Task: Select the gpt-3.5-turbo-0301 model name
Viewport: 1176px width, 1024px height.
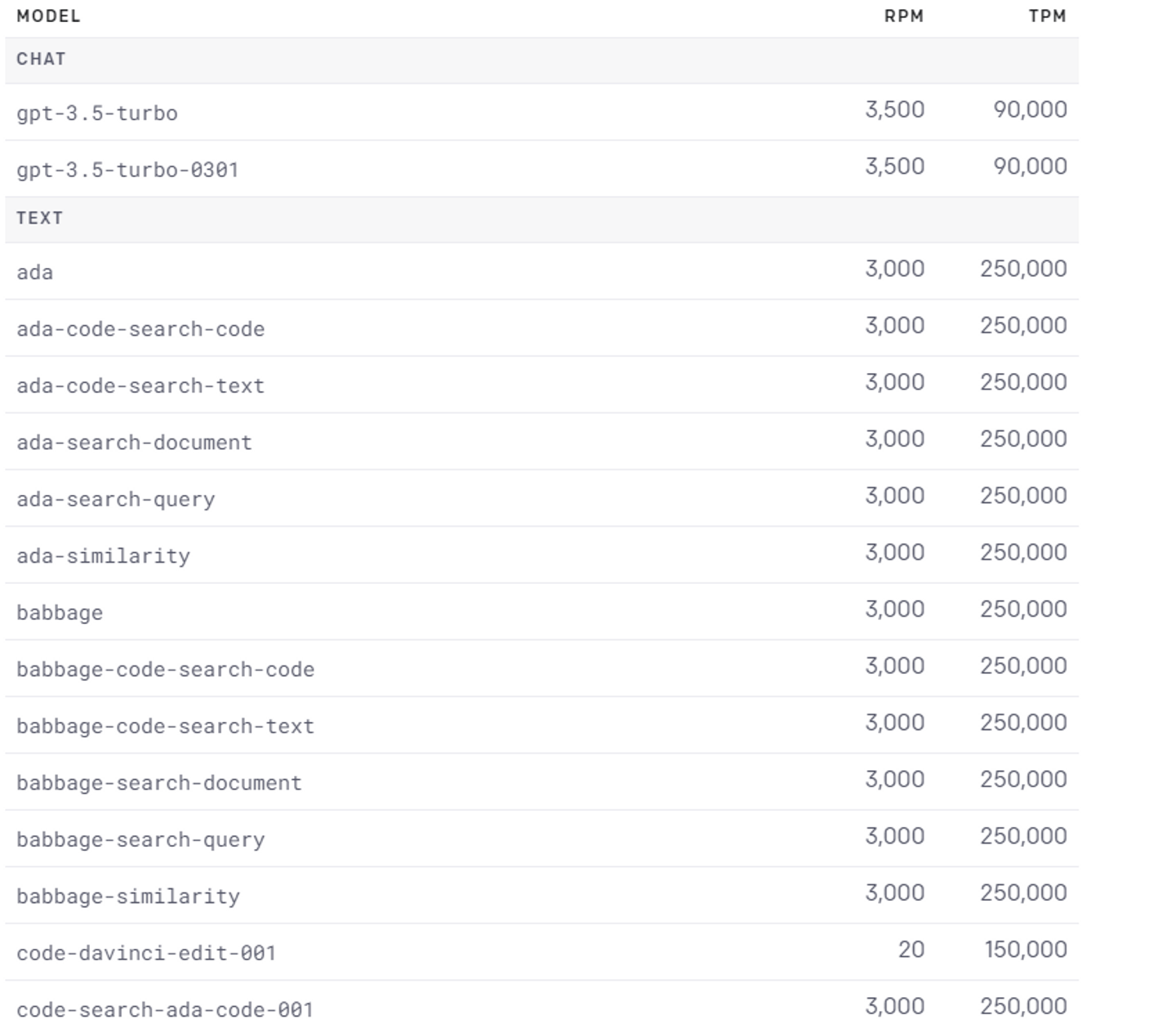Action: (127, 170)
